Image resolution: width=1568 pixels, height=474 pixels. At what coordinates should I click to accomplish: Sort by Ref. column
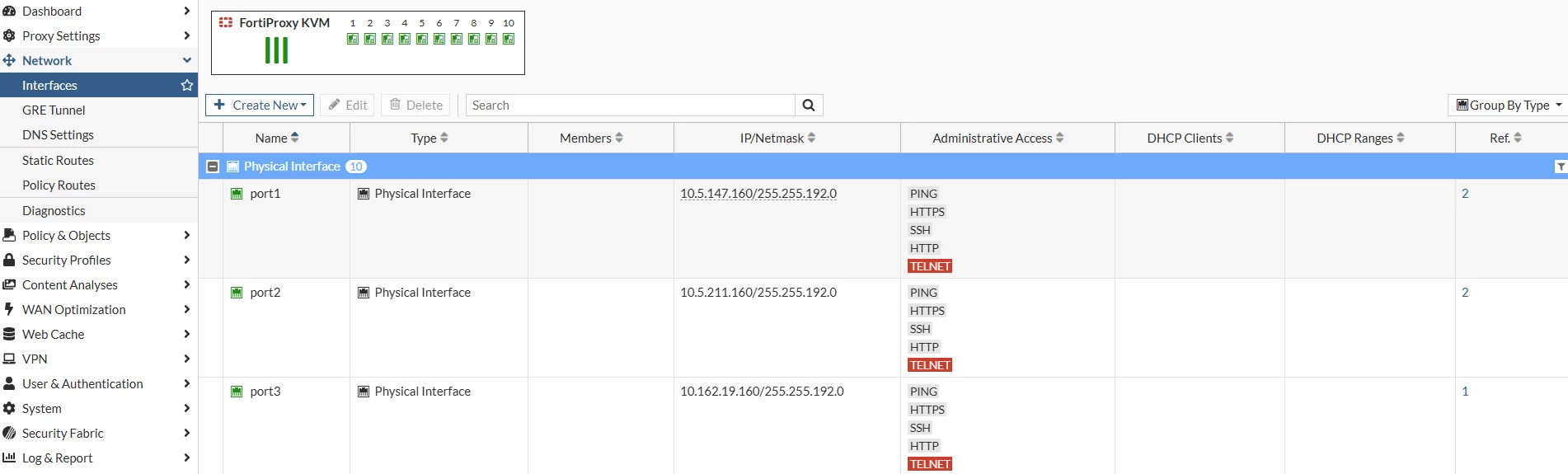[x=1505, y=138]
